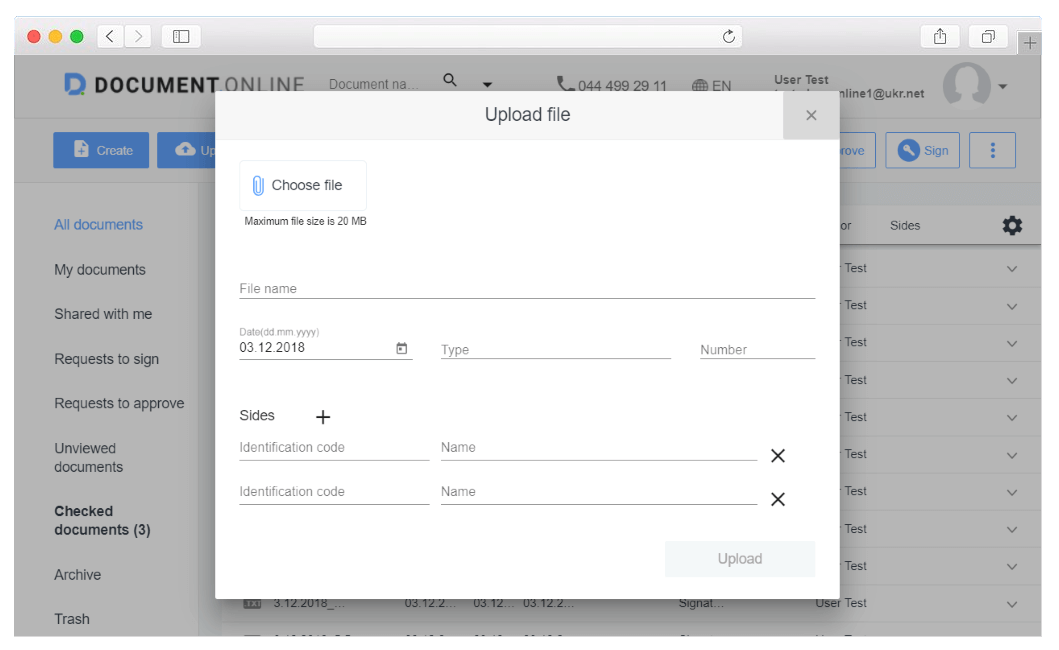Remove the second side row
This screenshot has width=1059, height=650.
point(778,500)
